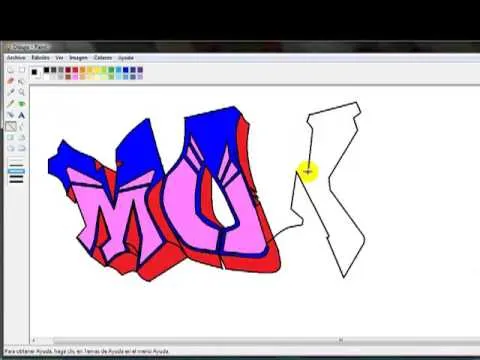Select the Airbrush tool
The image size is (480, 360).
(x=11, y=115)
